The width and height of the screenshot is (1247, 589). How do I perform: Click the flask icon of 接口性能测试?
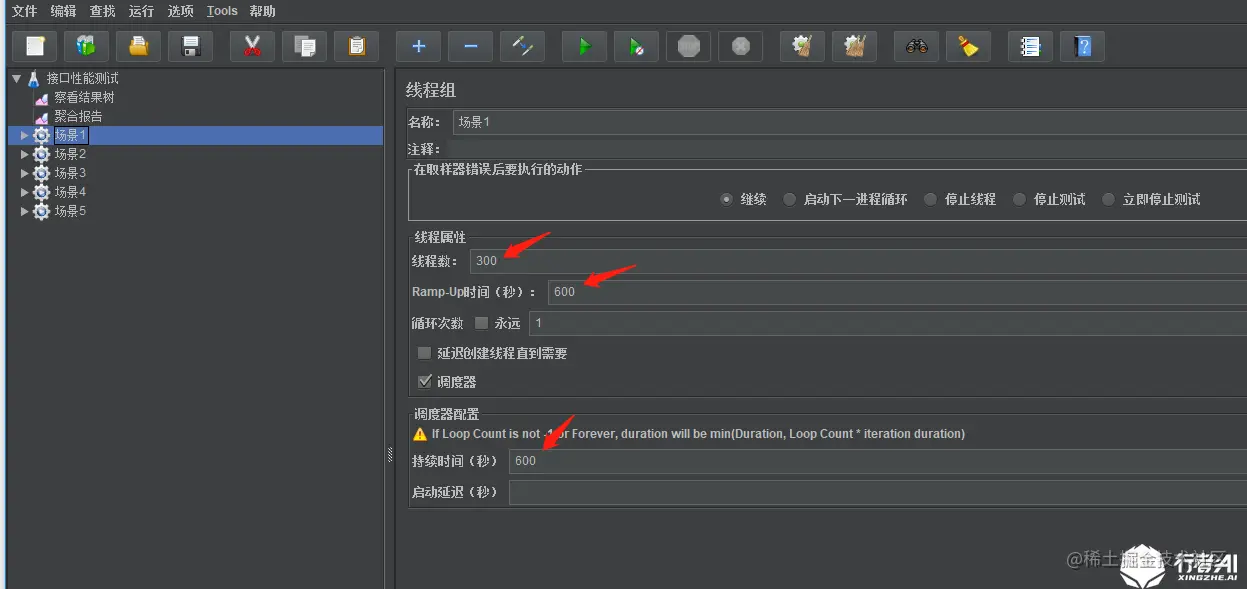pos(34,78)
